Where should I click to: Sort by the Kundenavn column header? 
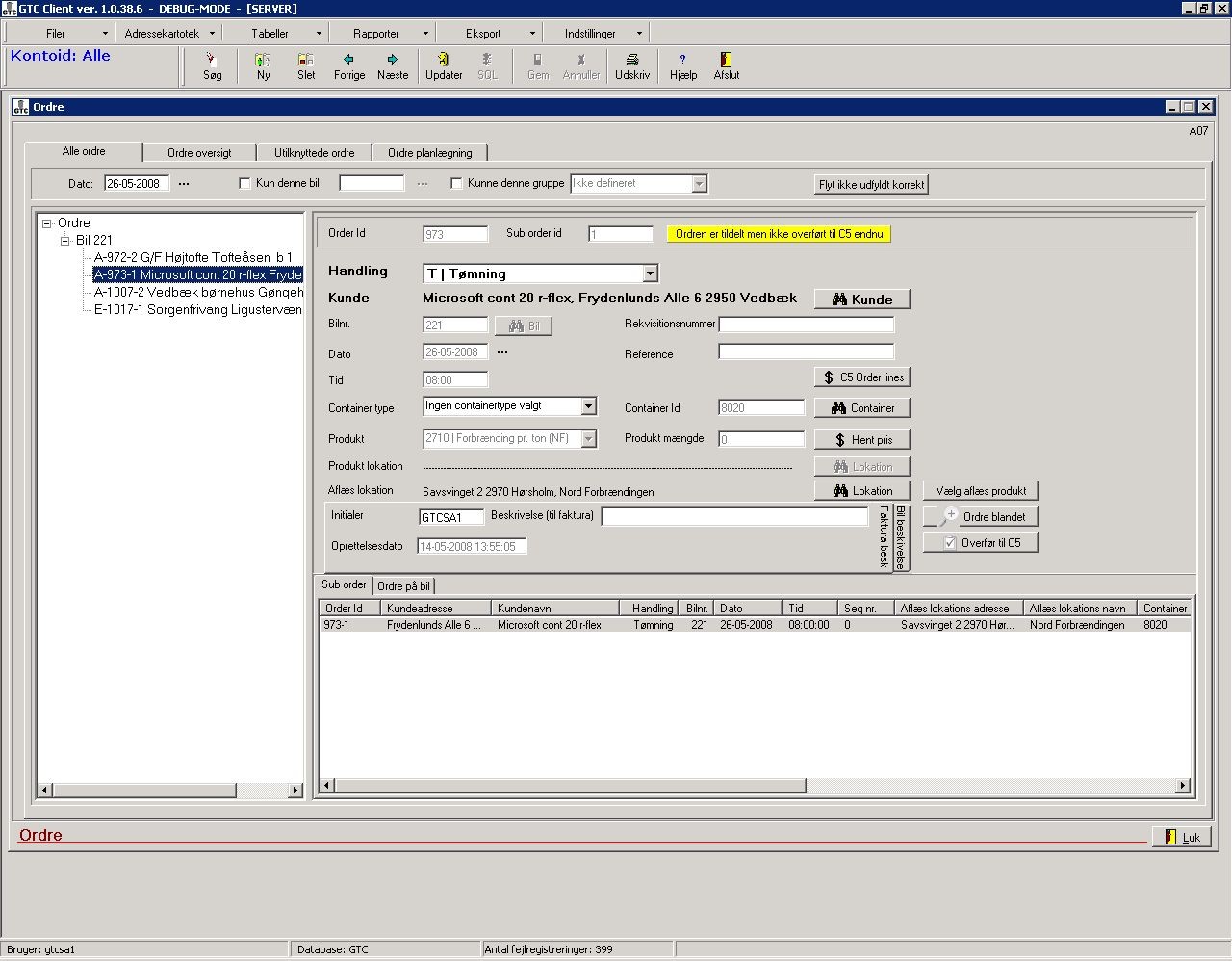click(555, 609)
